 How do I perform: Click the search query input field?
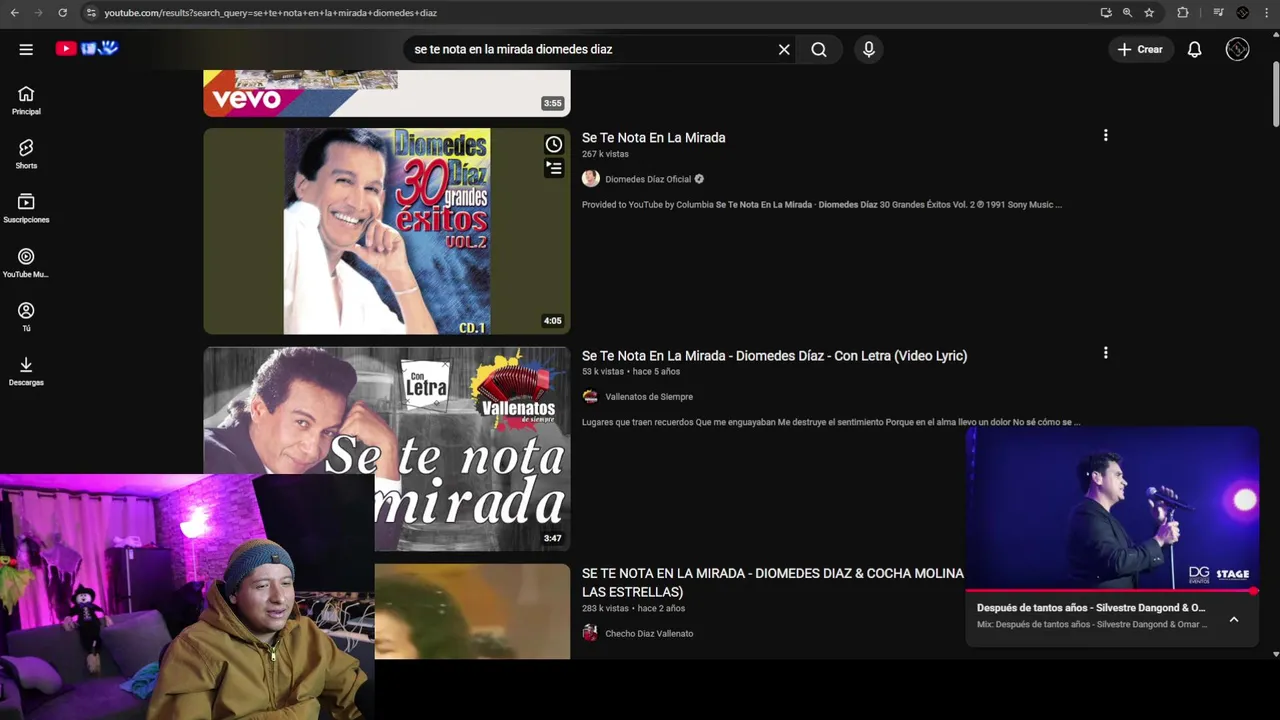pos(590,49)
